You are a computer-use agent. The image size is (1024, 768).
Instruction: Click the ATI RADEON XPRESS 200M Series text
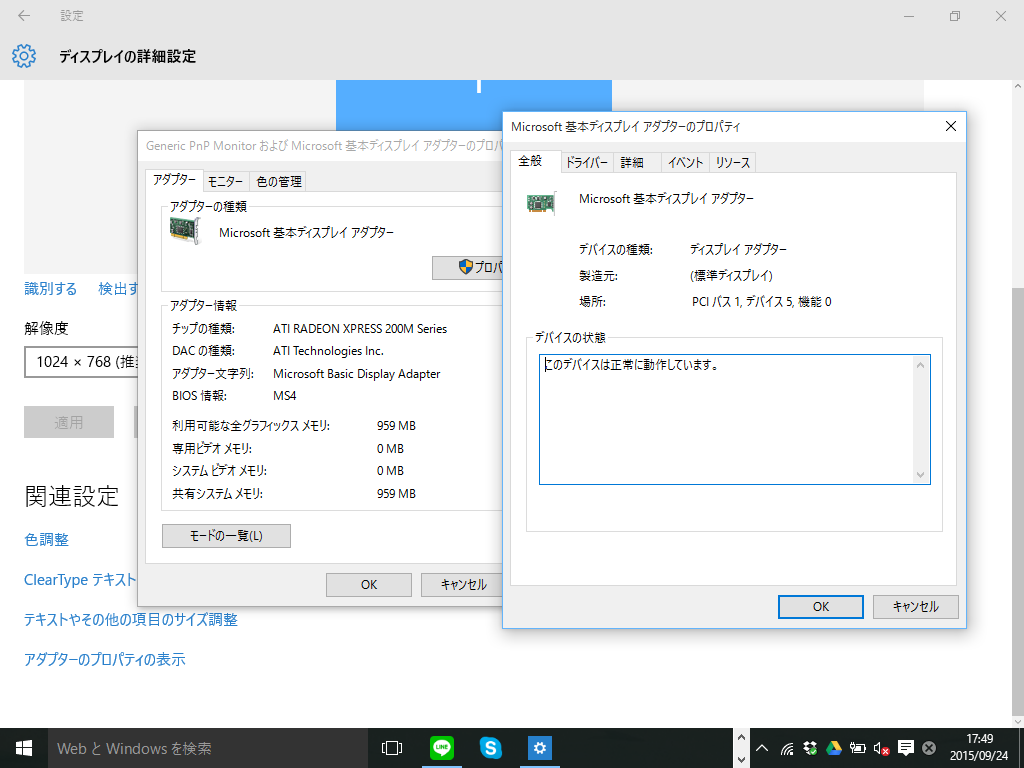[360, 328]
